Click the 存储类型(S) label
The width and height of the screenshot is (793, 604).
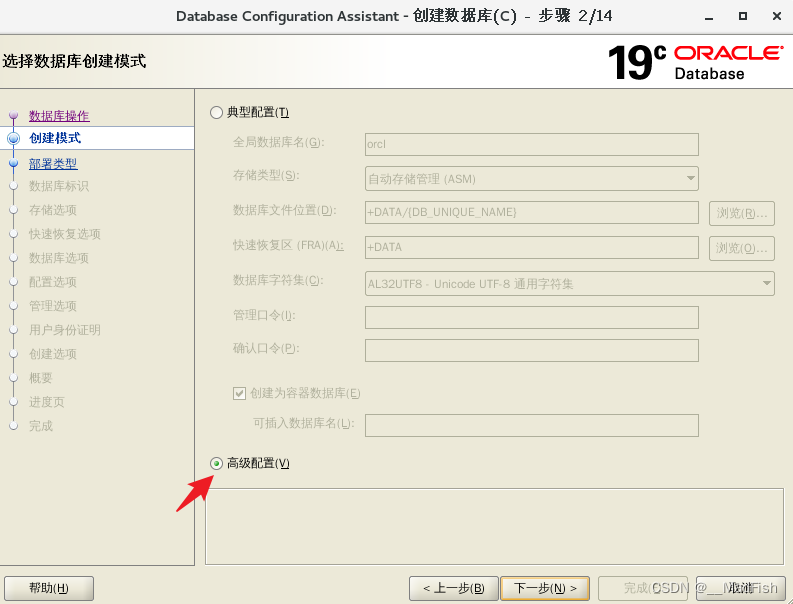(x=266, y=176)
